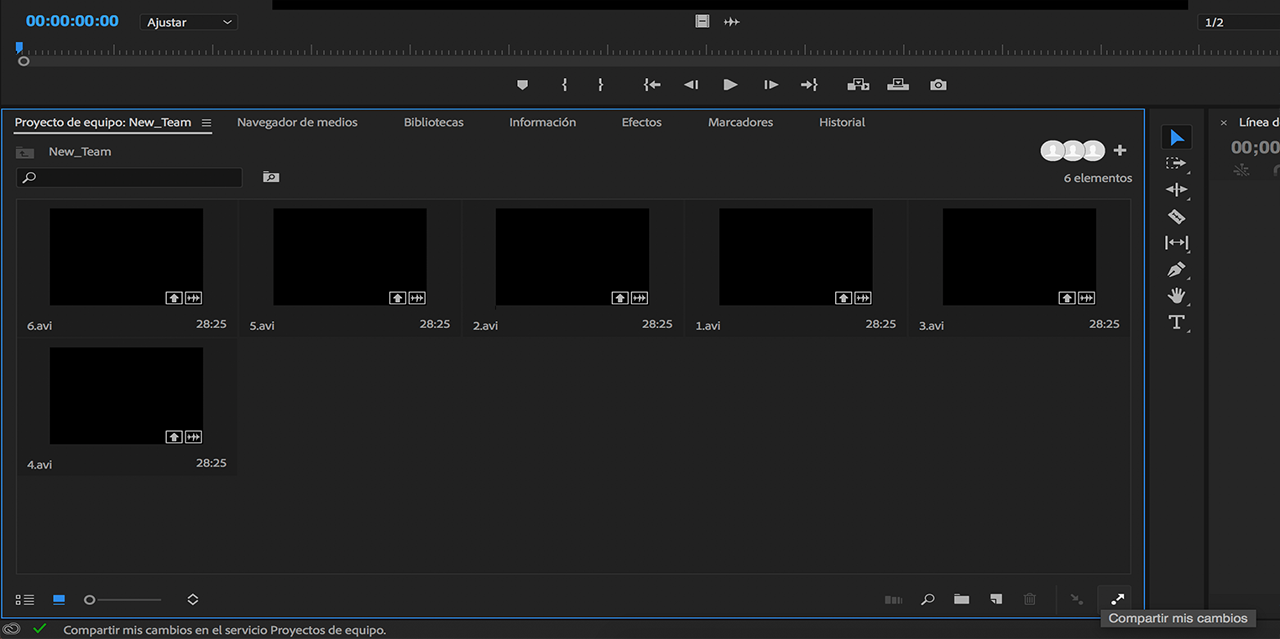Click the Add Marker icon
Screen dimensions: 1280x639
click(x=522, y=85)
